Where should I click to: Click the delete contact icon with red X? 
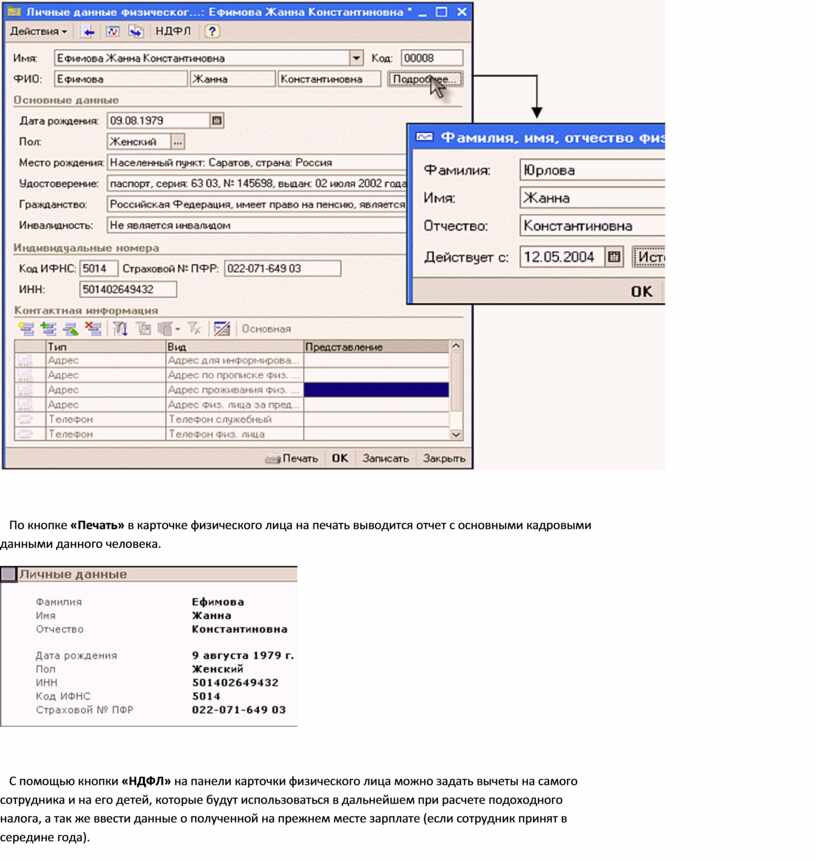pyautogui.click(x=93, y=329)
